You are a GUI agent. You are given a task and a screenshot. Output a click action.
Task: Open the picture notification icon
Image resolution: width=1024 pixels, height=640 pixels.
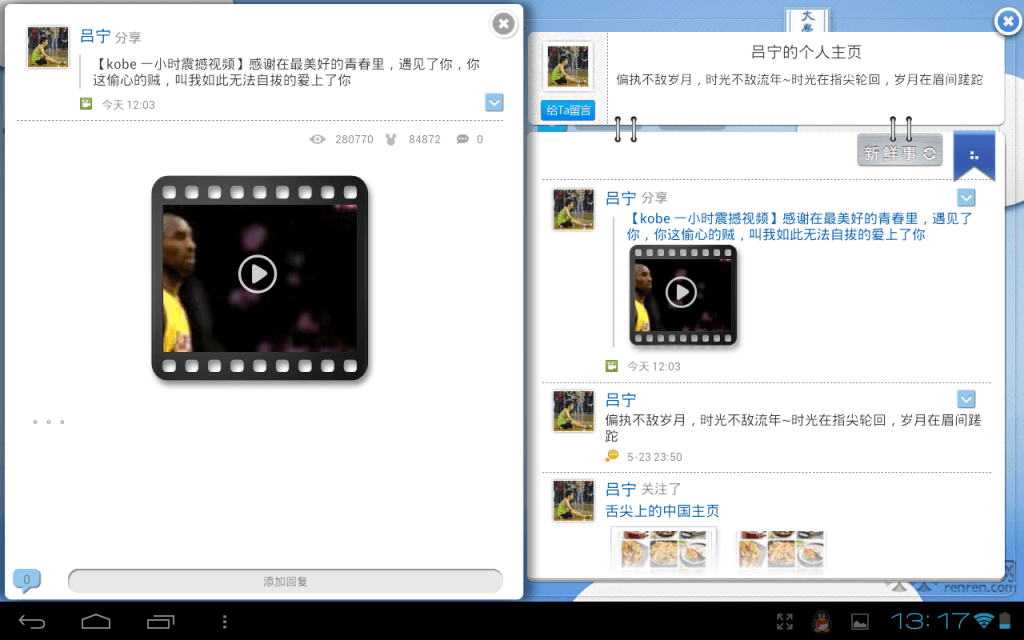pyautogui.click(x=860, y=622)
